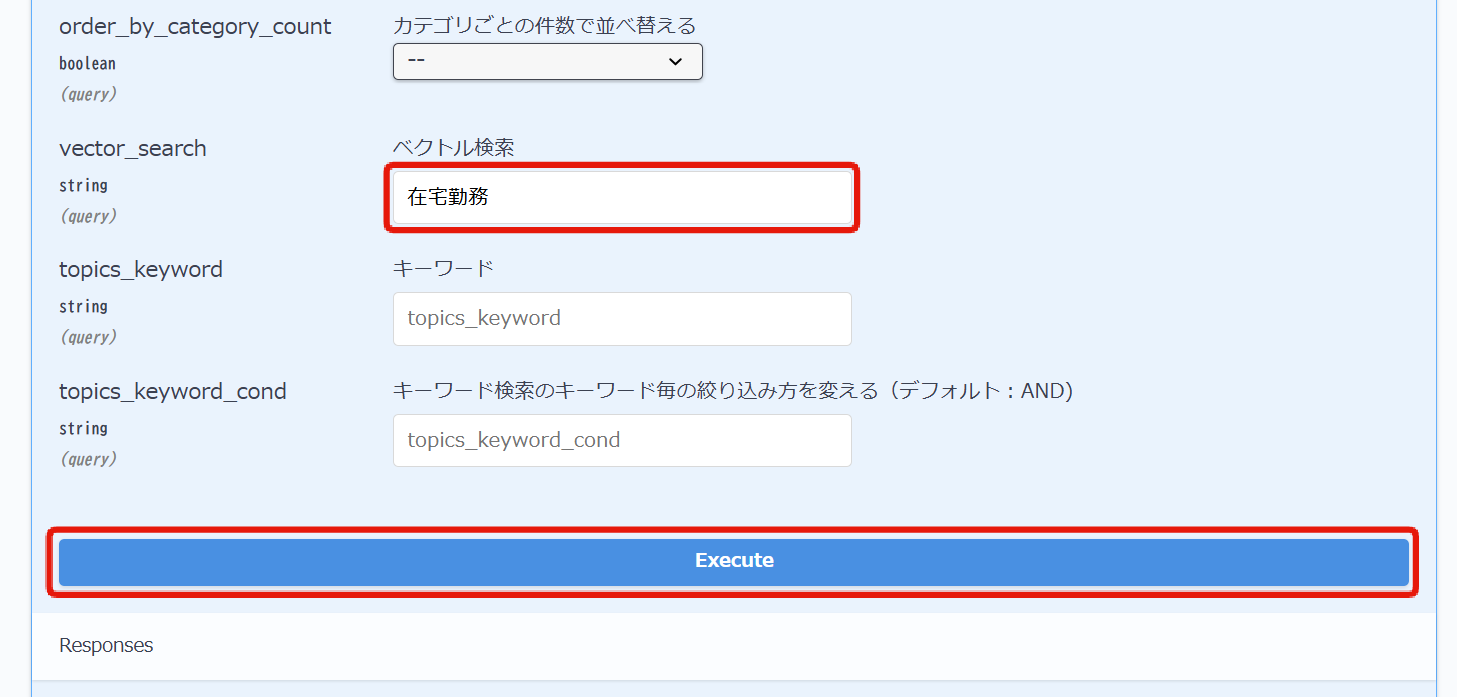Image resolution: width=1457 pixels, height=697 pixels.
Task: Click the topics_keyword parameter name label
Action: 140,269
